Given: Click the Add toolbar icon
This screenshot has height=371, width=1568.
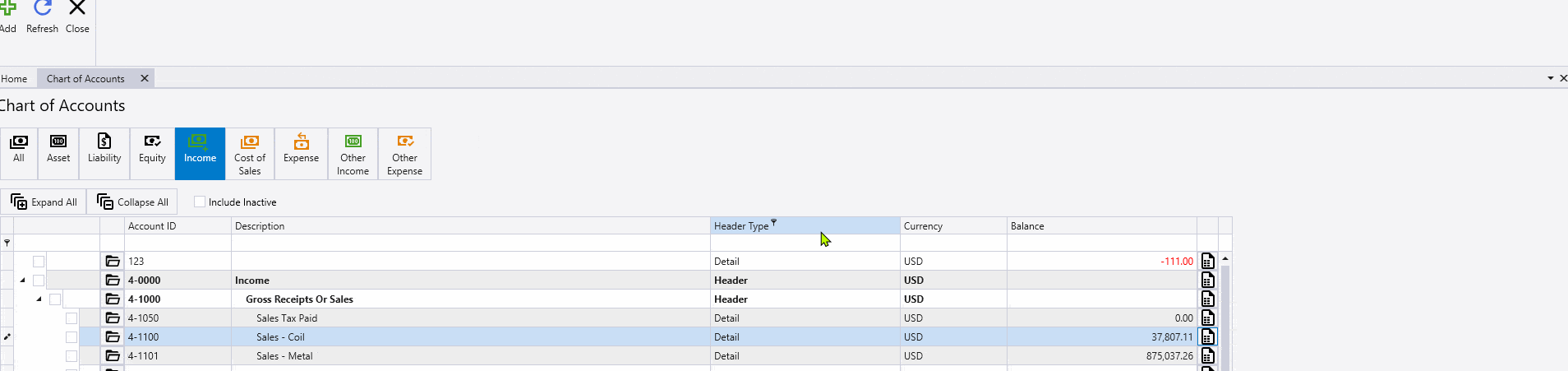Looking at the screenshot, I should pyautogui.click(x=7, y=8).
